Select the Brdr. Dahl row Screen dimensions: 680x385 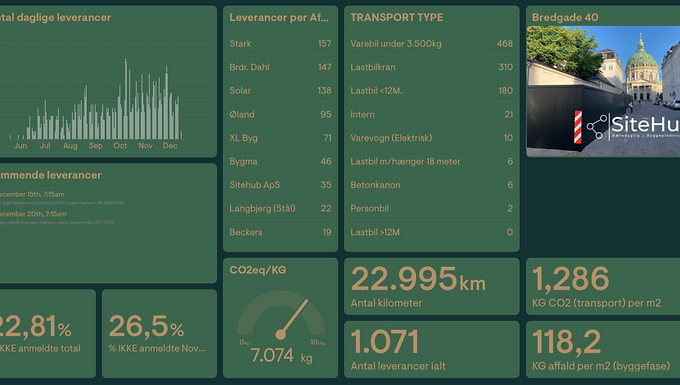point(280,67)
